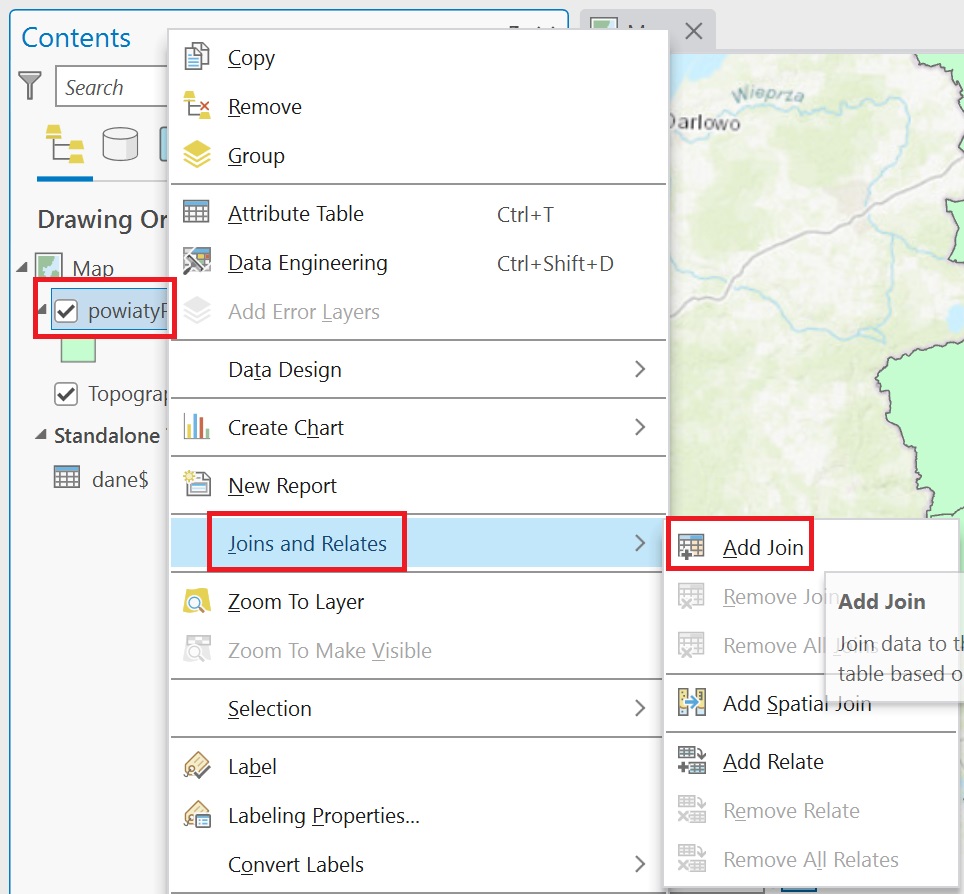Expand the Selection submenu arrow

[x=640, y=708]
